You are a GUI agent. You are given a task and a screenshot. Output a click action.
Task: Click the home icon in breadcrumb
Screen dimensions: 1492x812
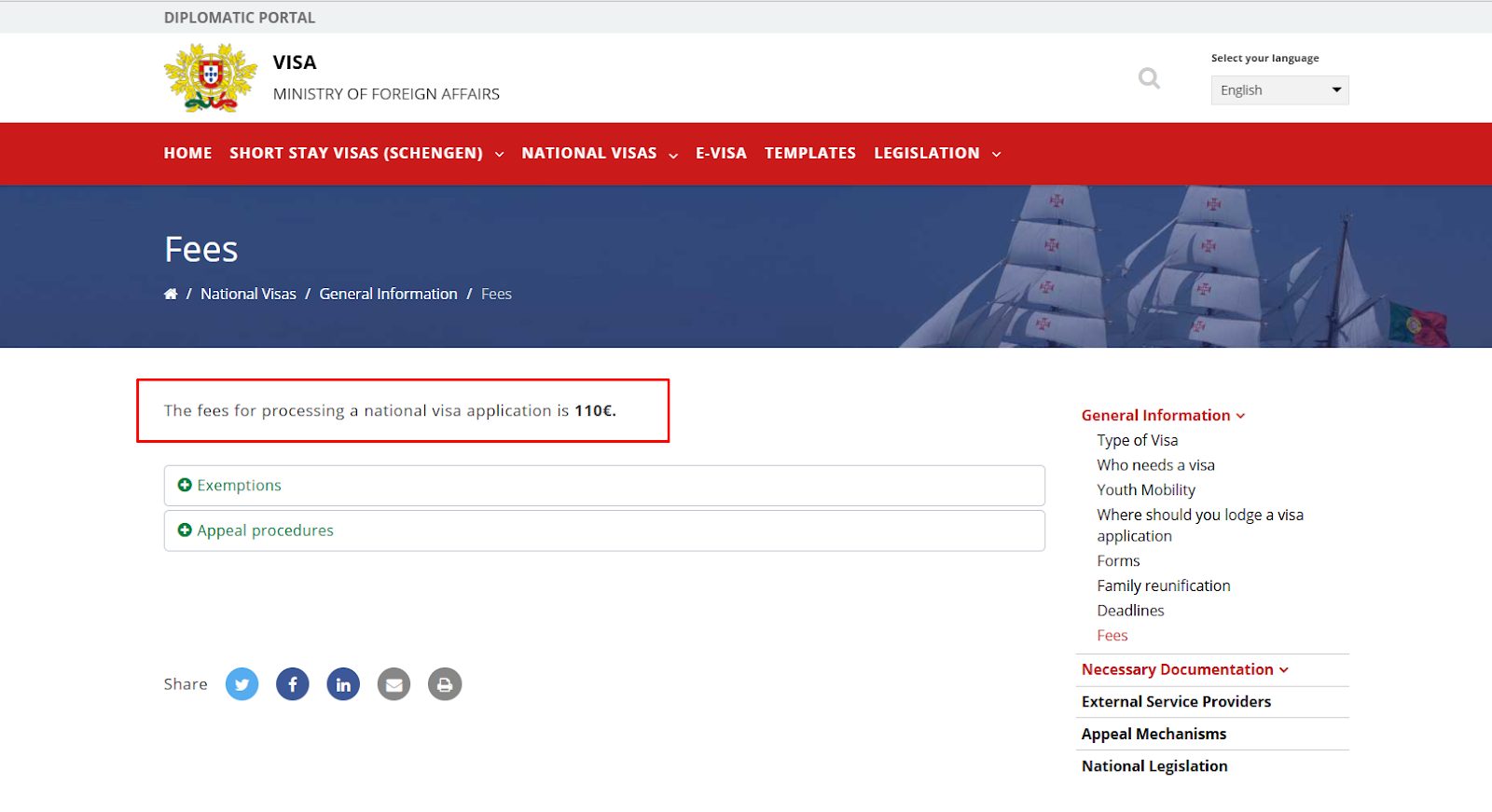point(171,294)
